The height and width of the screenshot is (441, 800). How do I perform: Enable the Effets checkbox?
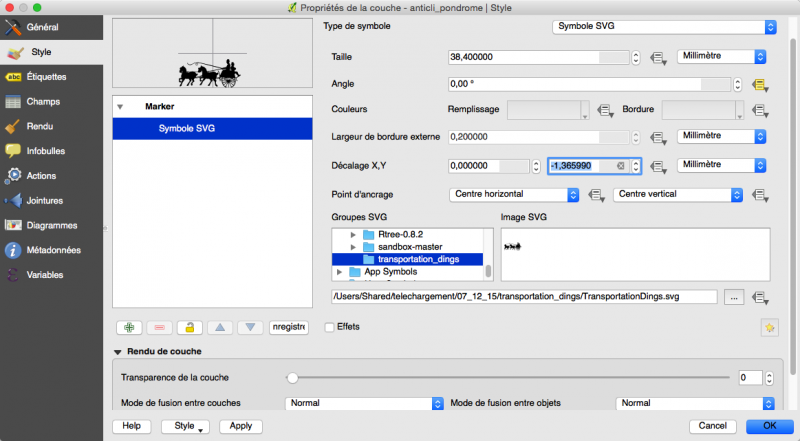(x=330, y=327)
